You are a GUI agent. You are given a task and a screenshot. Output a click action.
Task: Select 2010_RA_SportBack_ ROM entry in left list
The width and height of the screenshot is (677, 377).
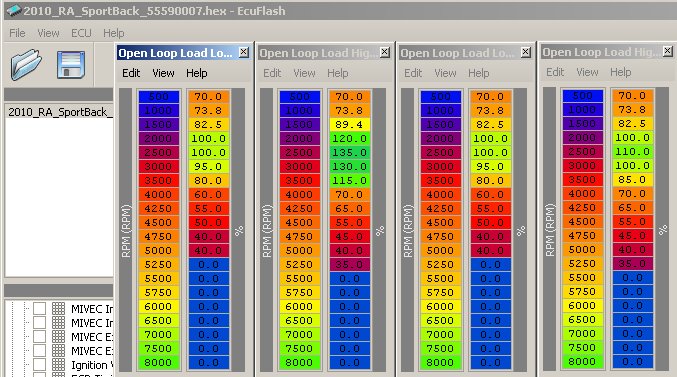click(x=60, y=112)
